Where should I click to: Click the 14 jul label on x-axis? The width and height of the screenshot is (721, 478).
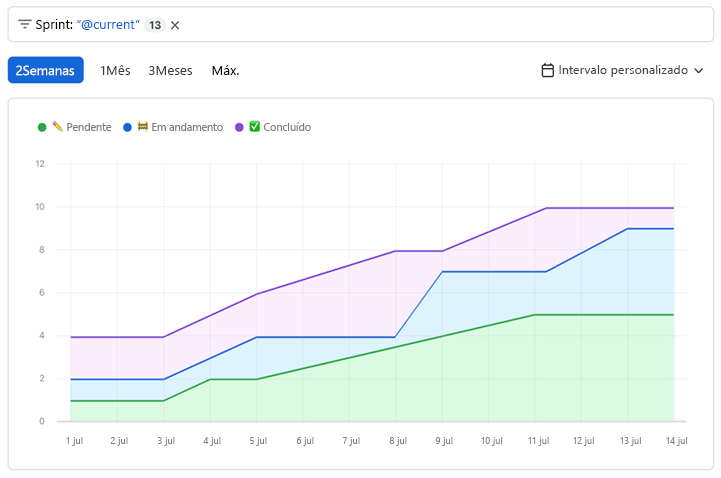pyautogui.click(x=676, y=440)
